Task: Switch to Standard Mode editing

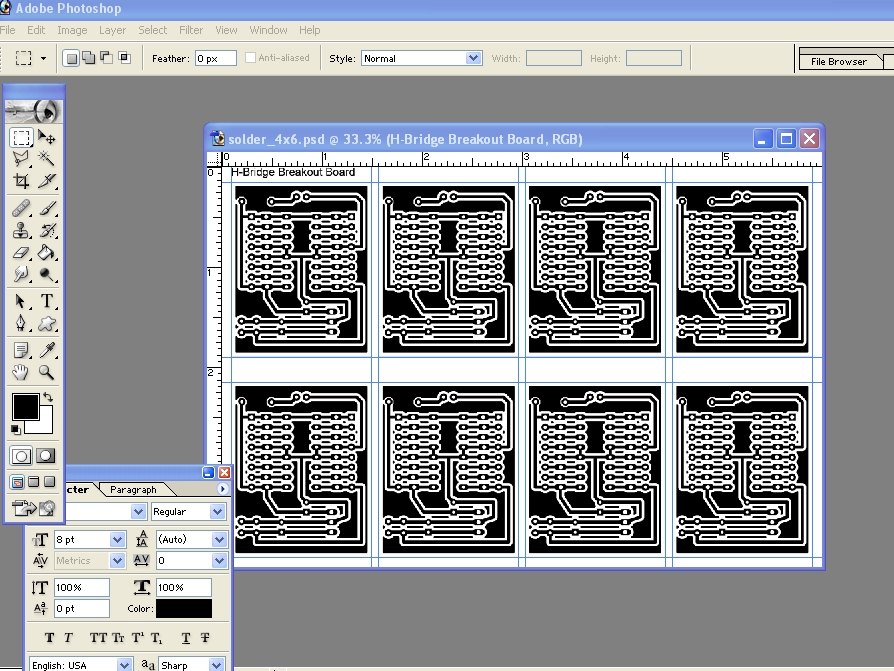Action: pos(22,456)
